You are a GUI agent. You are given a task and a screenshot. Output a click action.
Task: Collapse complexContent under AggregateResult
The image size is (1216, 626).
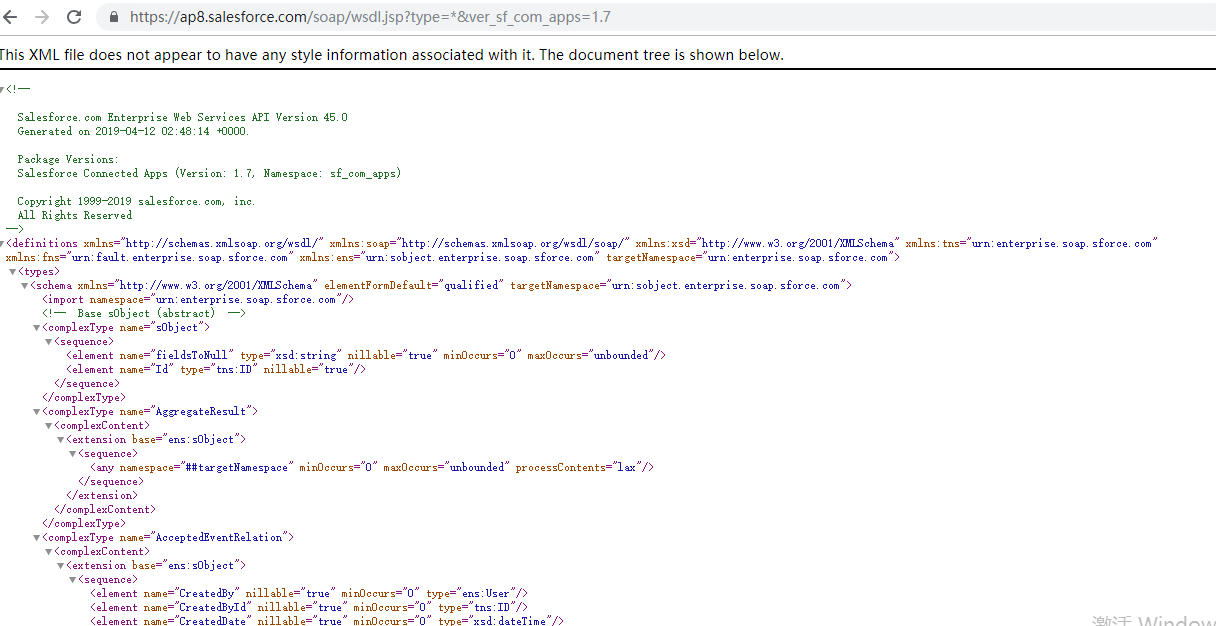point(48,425)
